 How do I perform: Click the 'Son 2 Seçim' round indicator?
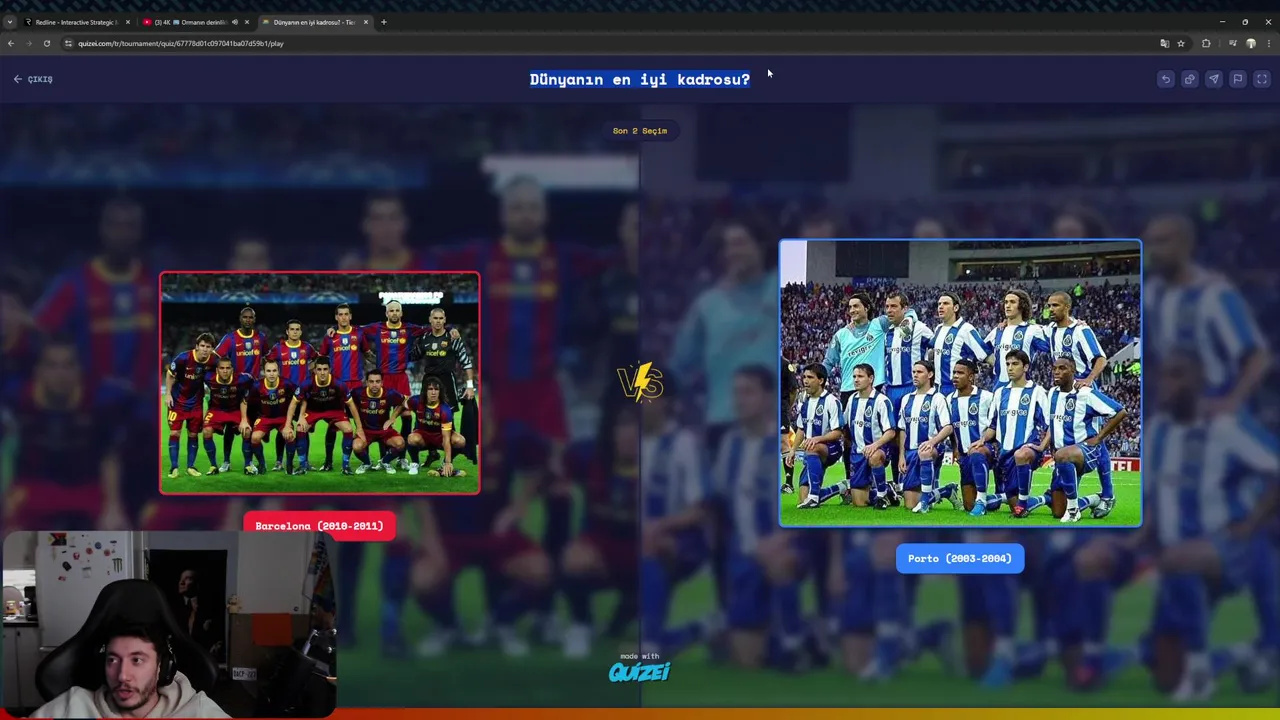(640, 130)
